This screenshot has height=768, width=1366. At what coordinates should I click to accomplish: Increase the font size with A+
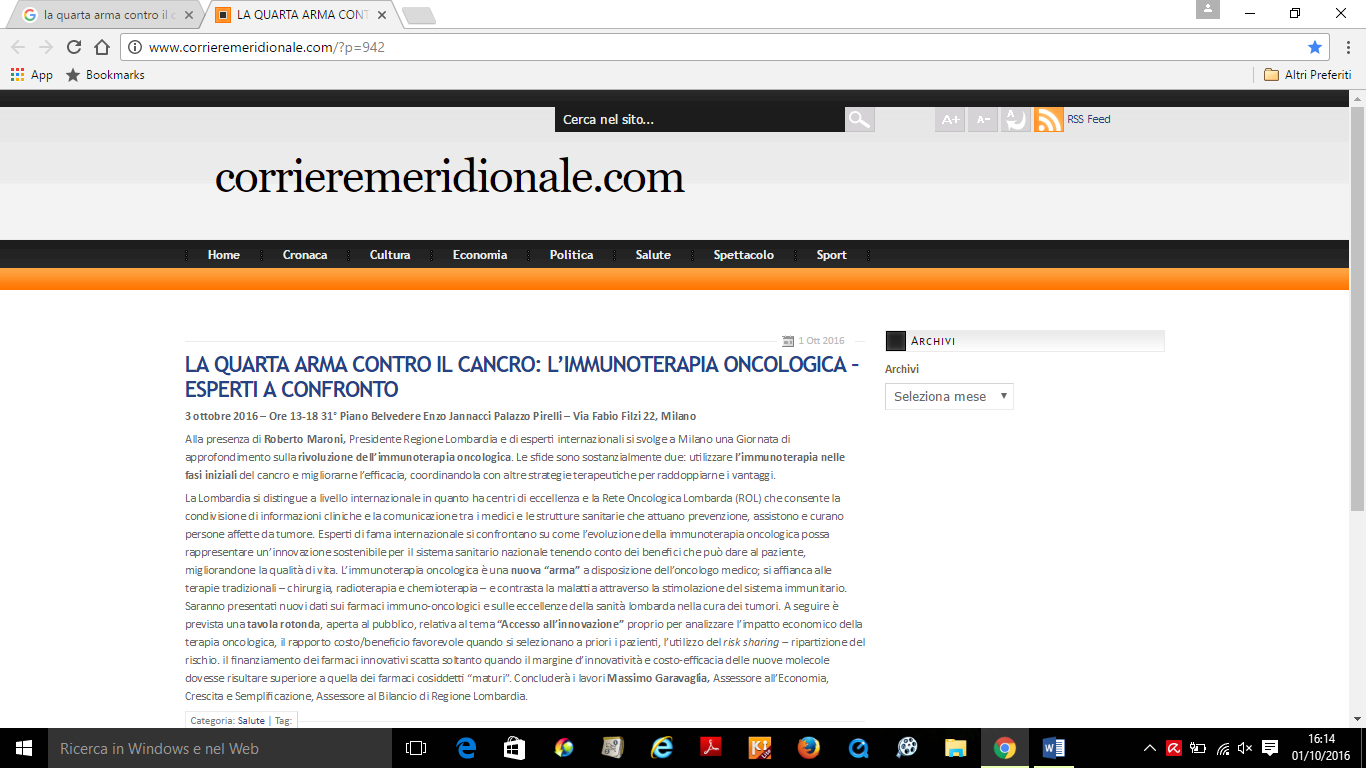click(950, 119)
